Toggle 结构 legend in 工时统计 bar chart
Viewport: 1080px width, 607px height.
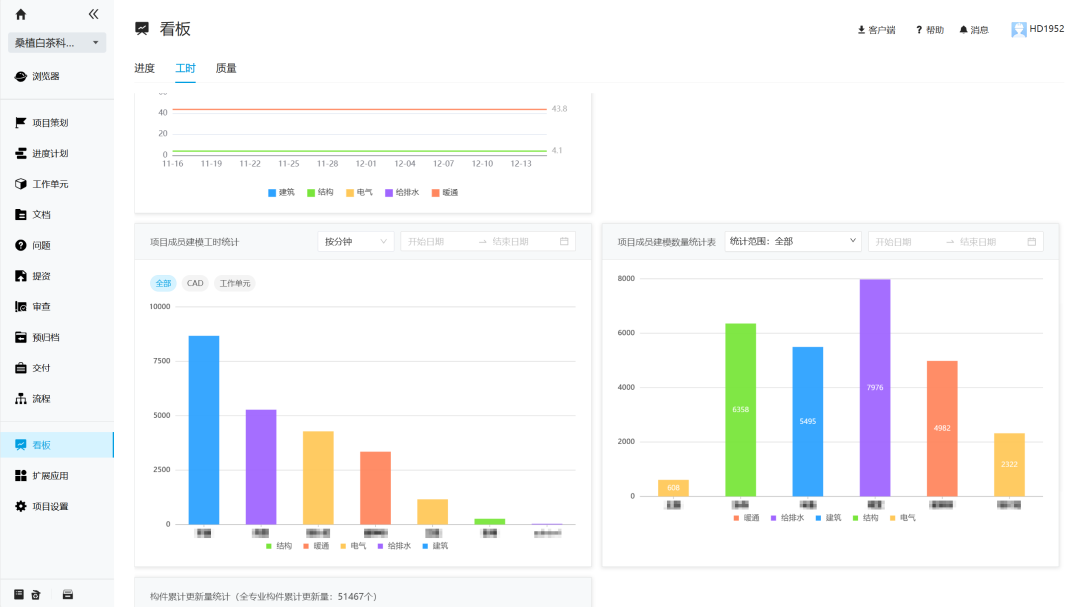[279, 546]
